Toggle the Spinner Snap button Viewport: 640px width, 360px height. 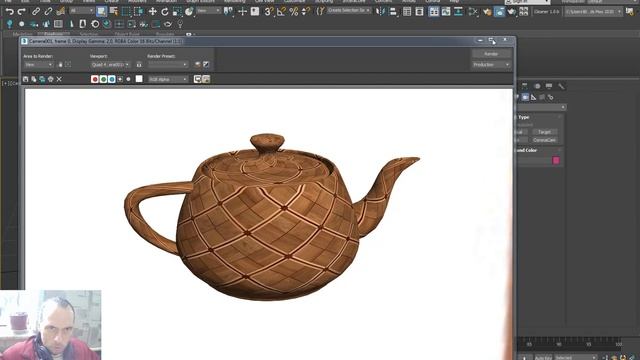tap(306, 11)
